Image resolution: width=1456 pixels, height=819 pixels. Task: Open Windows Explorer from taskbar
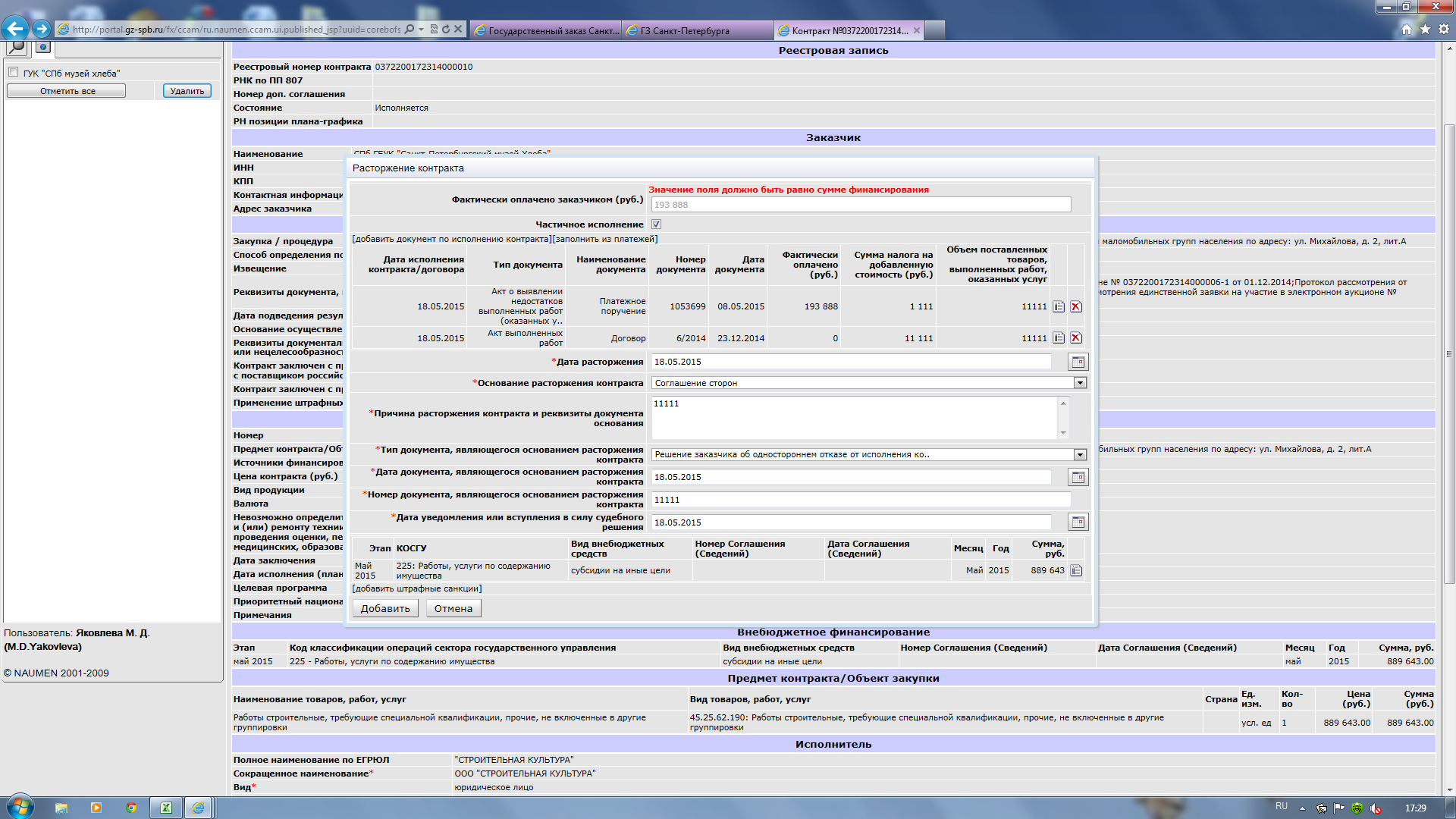click(61, 808)
